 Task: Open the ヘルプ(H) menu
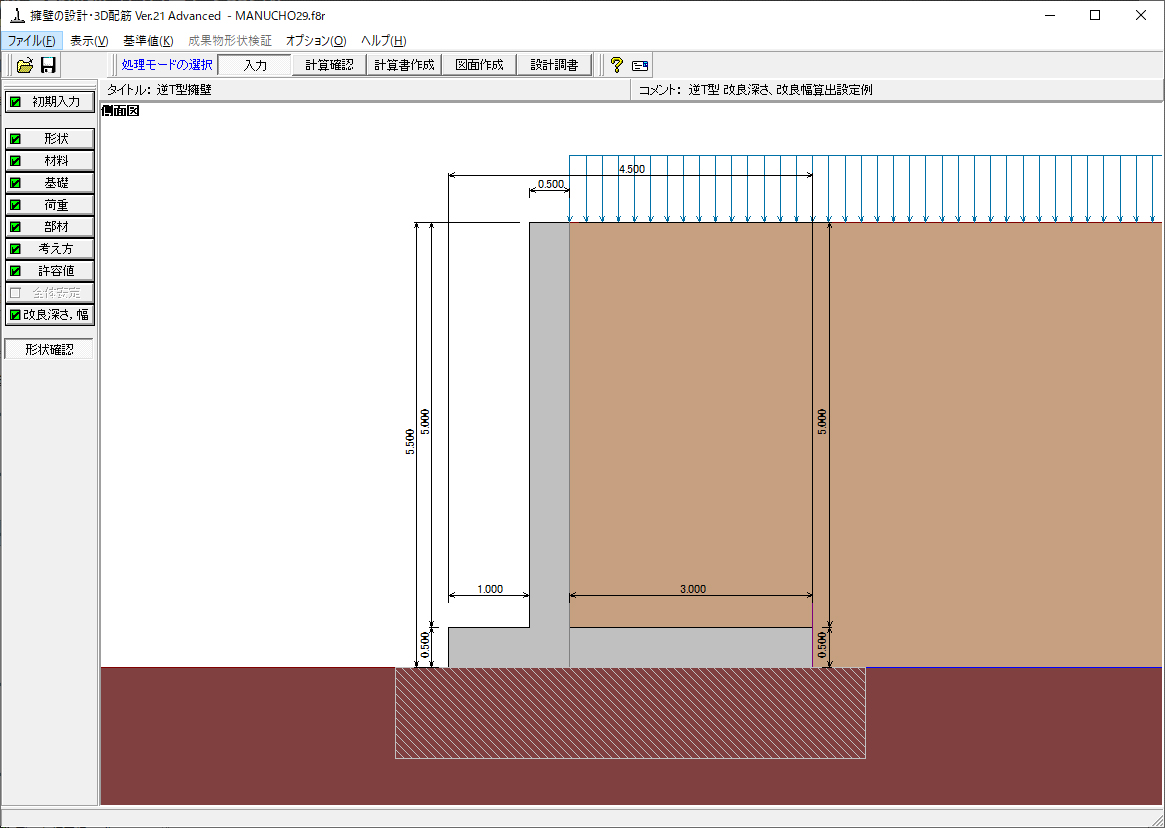(x=383, y=41)
